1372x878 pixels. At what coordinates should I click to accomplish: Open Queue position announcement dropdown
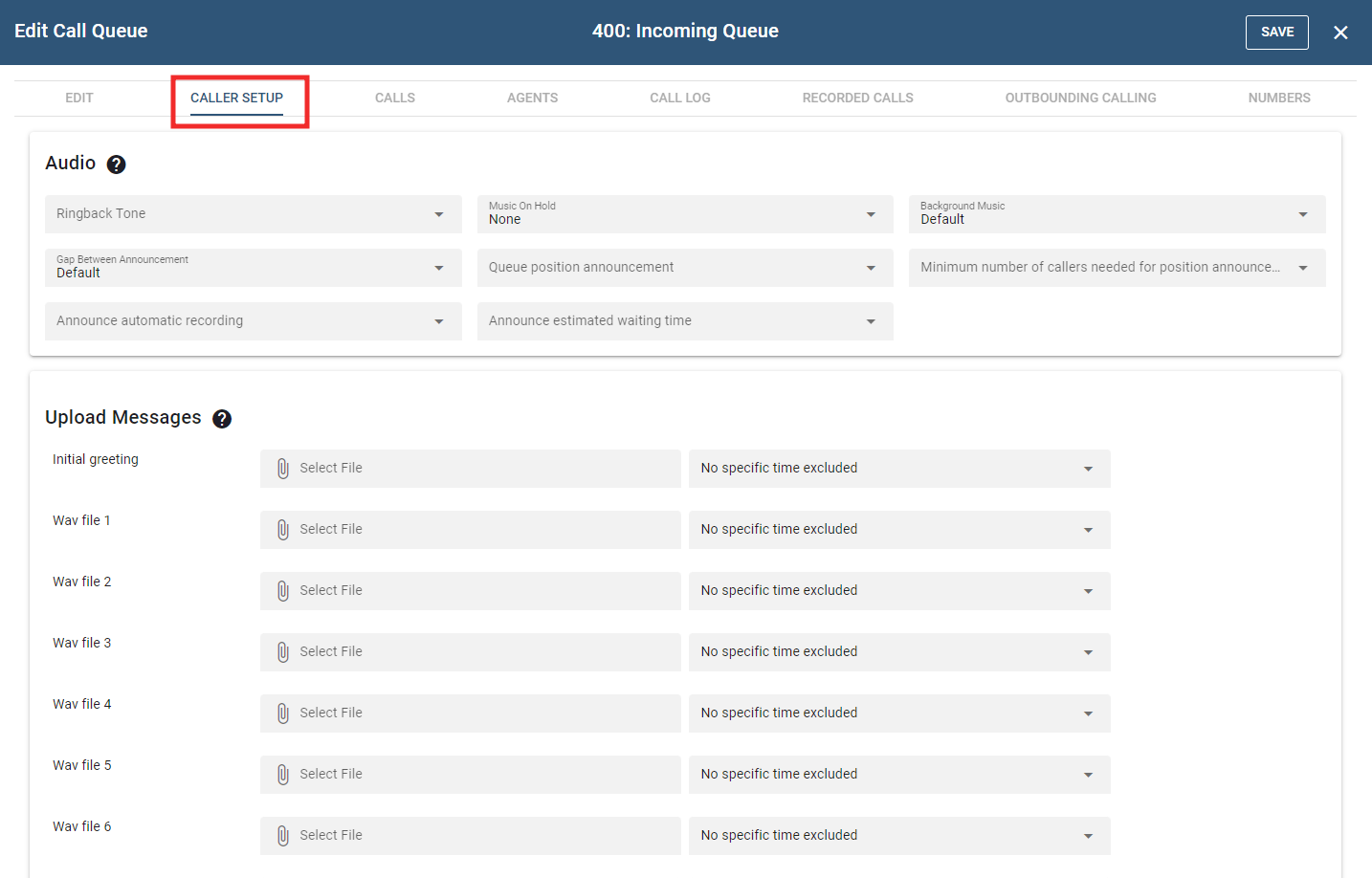point(684,268)
